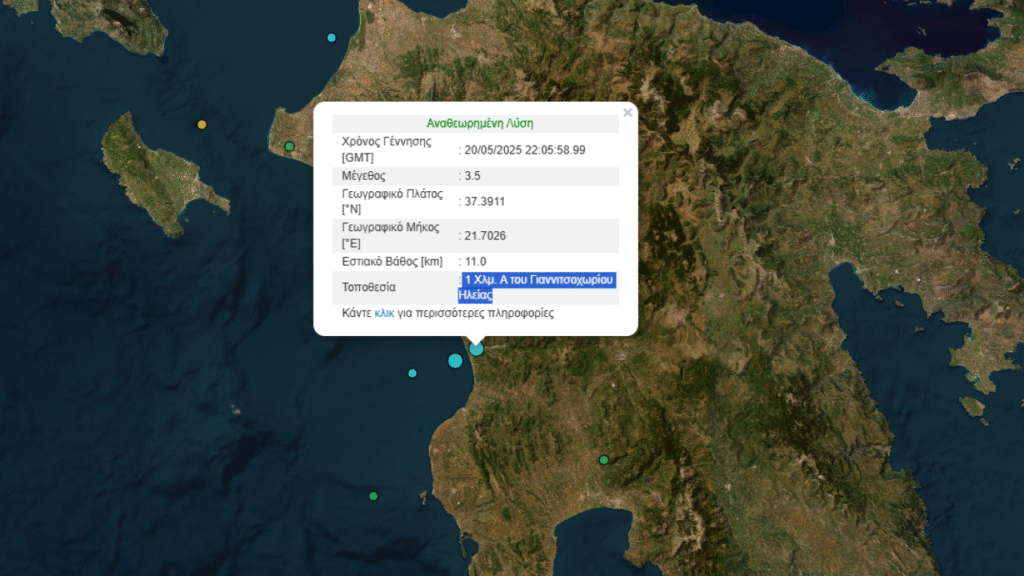Click the highlighted Γιαννιτσοχωρίου Ηλείας location text
Image resolution: width=1024 pixels, height=576 pixels.
[x=537, y=287]
